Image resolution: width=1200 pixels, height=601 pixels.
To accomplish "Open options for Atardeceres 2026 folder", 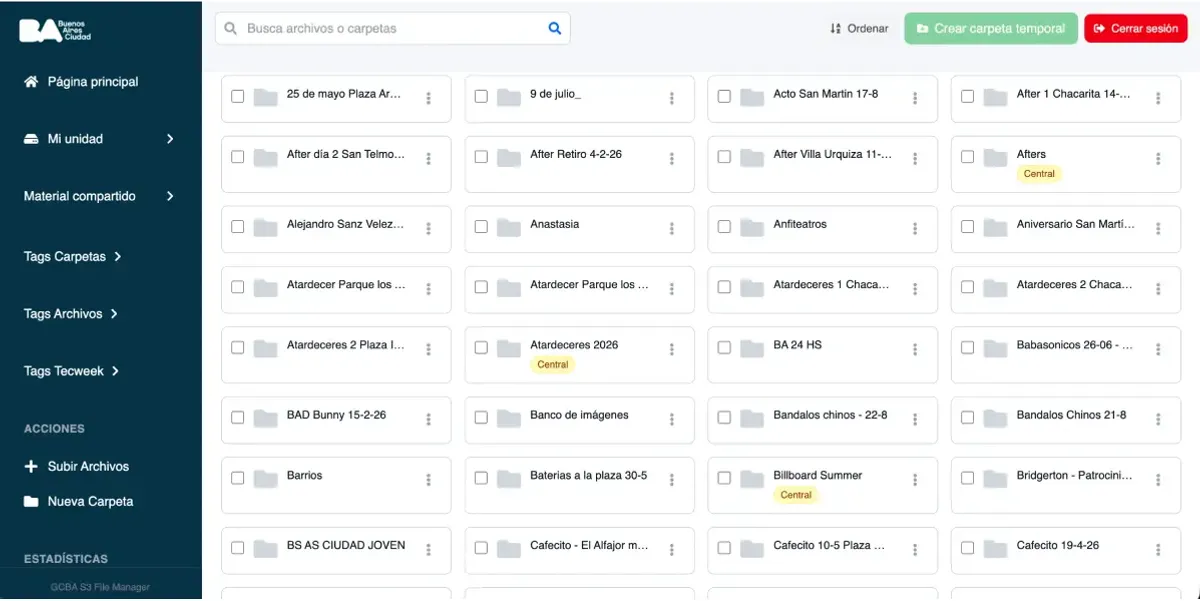I will (x=672, y=349).
